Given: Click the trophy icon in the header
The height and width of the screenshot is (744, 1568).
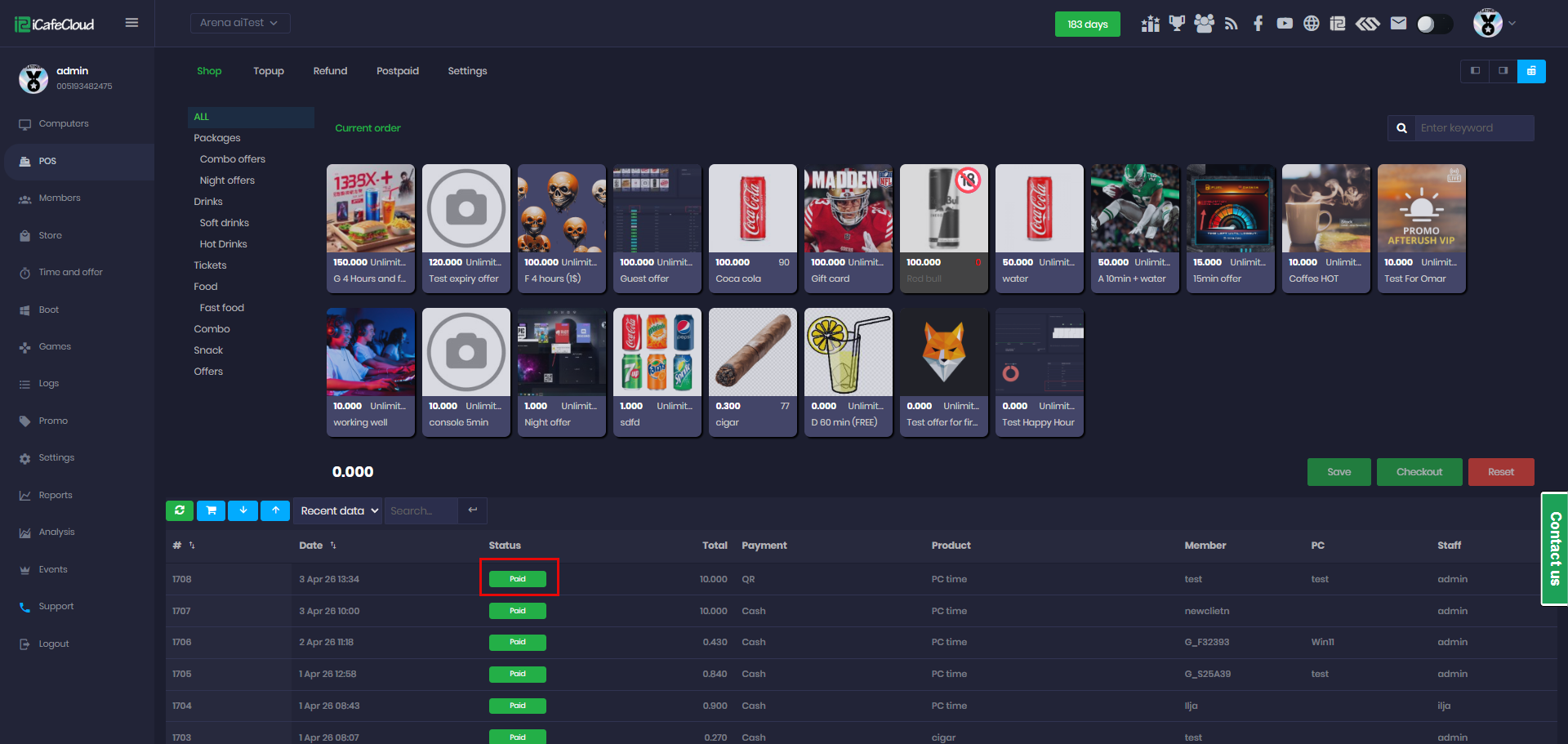Looking at the screenshot, I should pyautogui.click(x=1177, y=24).
